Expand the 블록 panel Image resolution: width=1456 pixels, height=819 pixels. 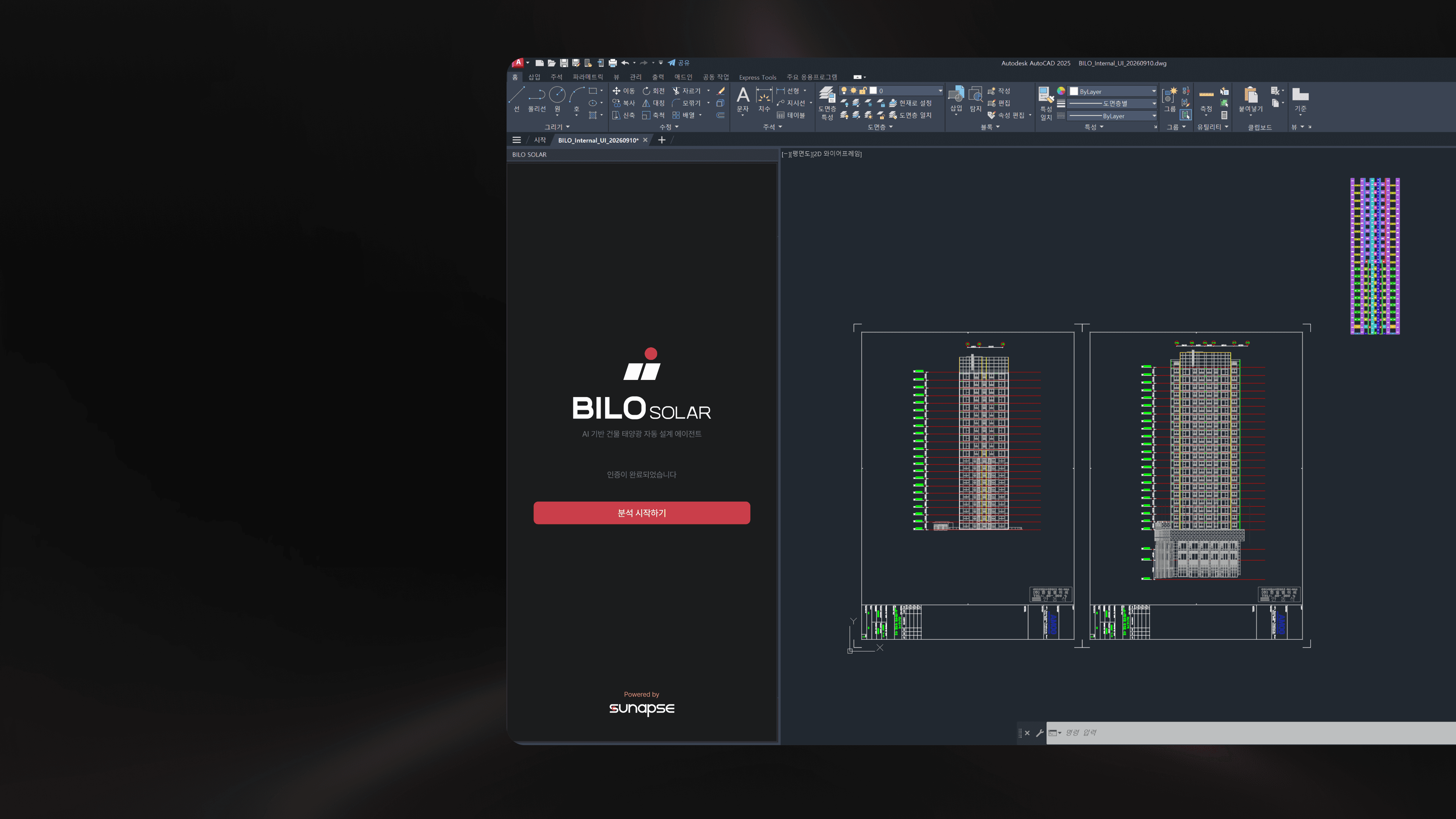click(x=990, y=127)
